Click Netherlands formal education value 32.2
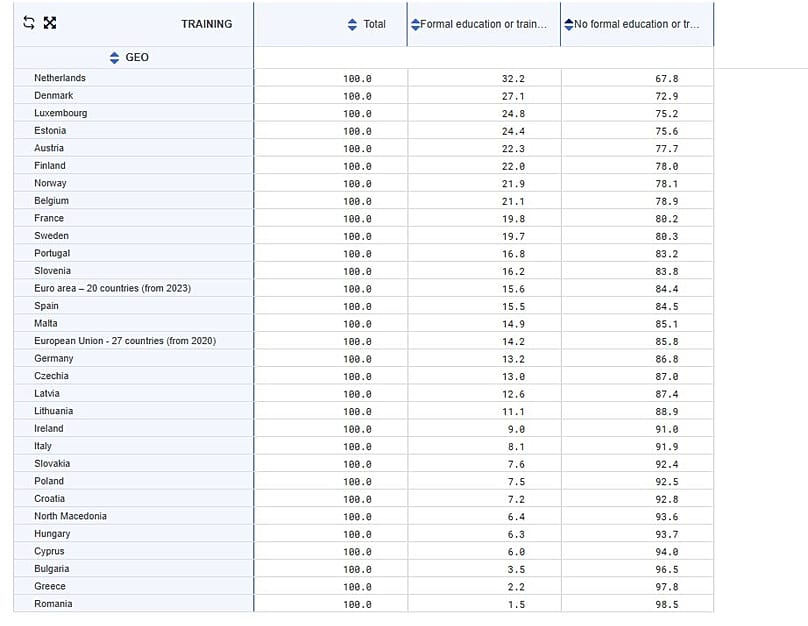 click(x=513, y=78)
